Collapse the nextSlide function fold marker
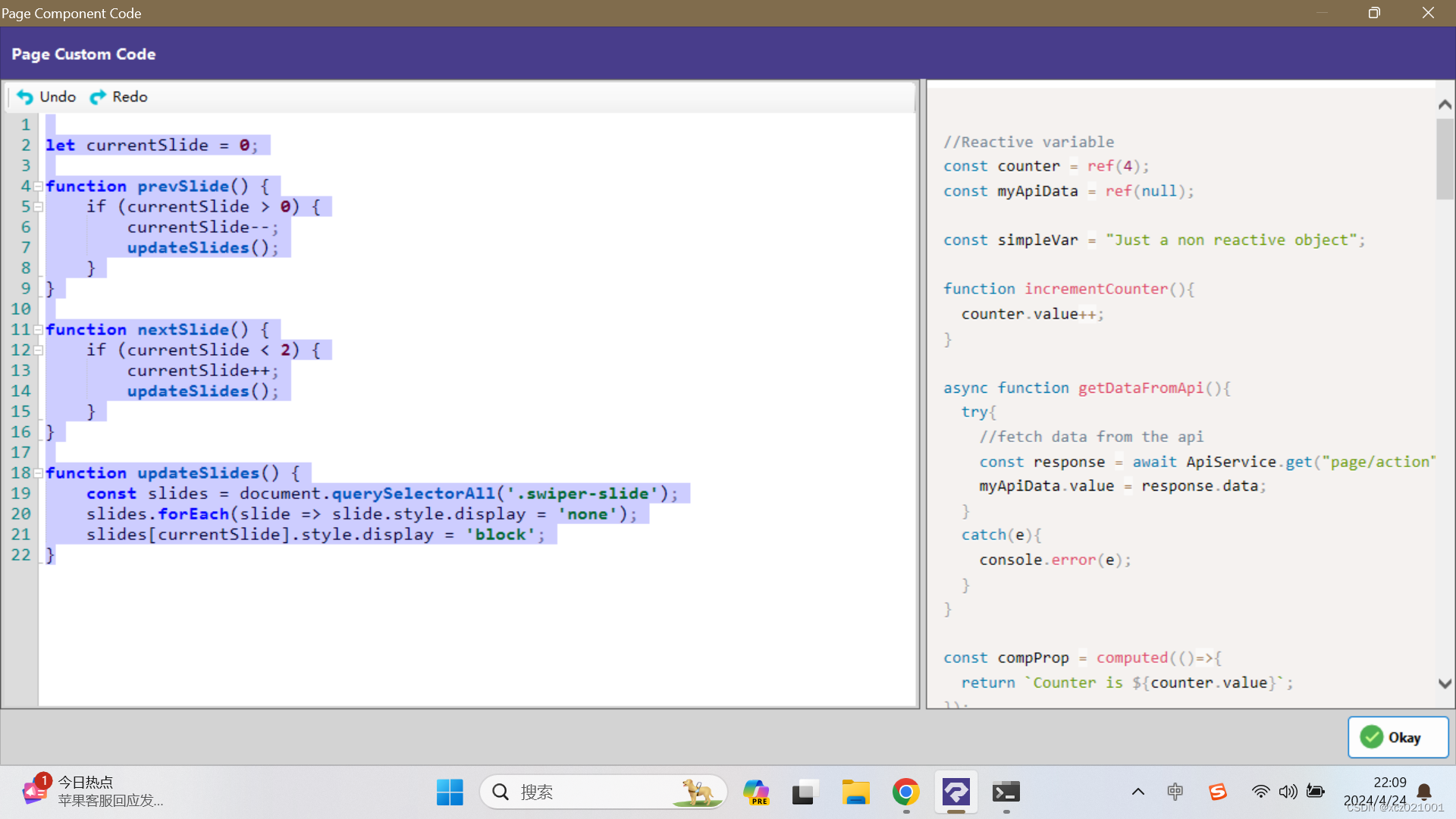 click(38, 330)
